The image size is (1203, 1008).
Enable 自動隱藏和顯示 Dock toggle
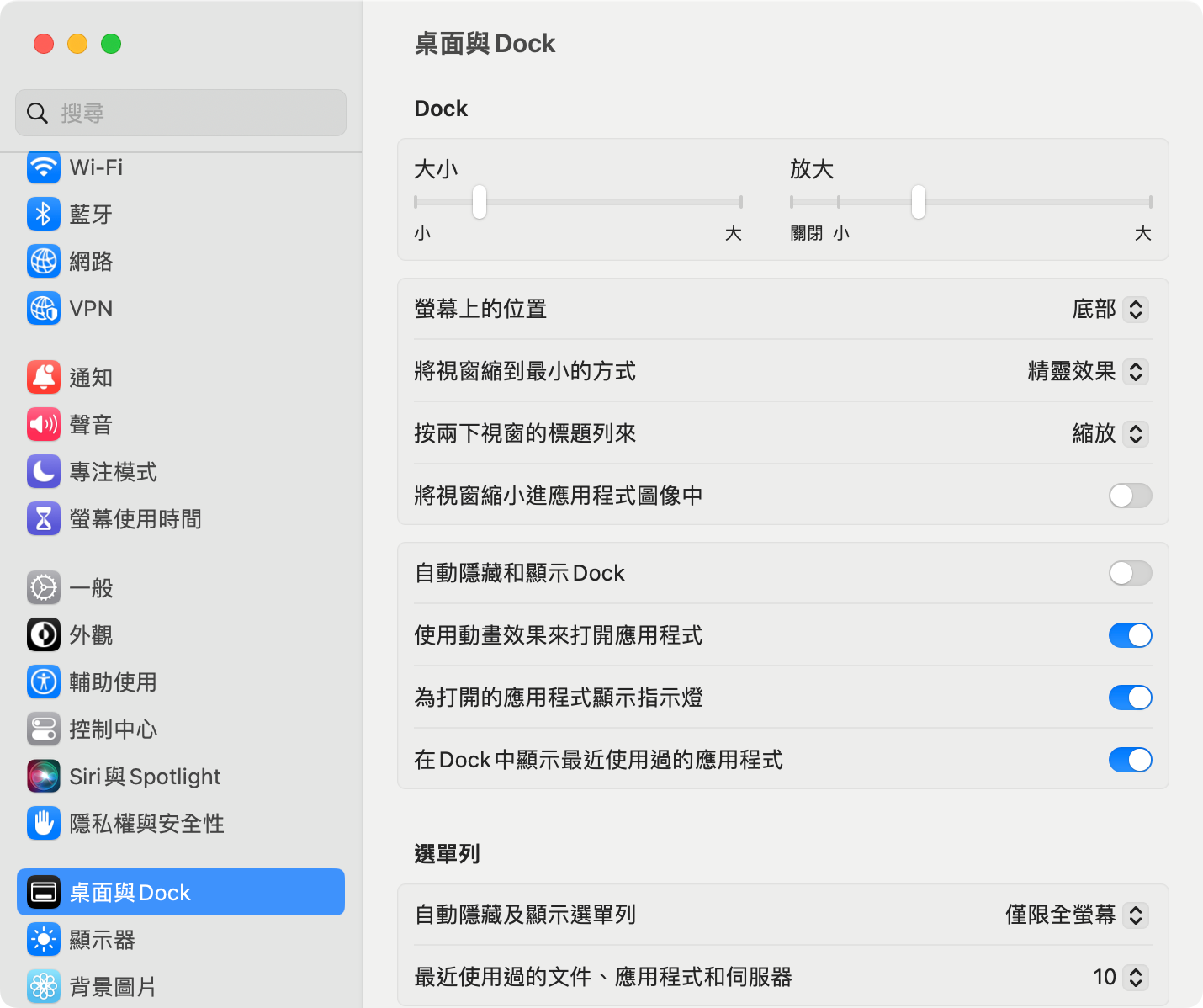click(x=1130, y=573)
